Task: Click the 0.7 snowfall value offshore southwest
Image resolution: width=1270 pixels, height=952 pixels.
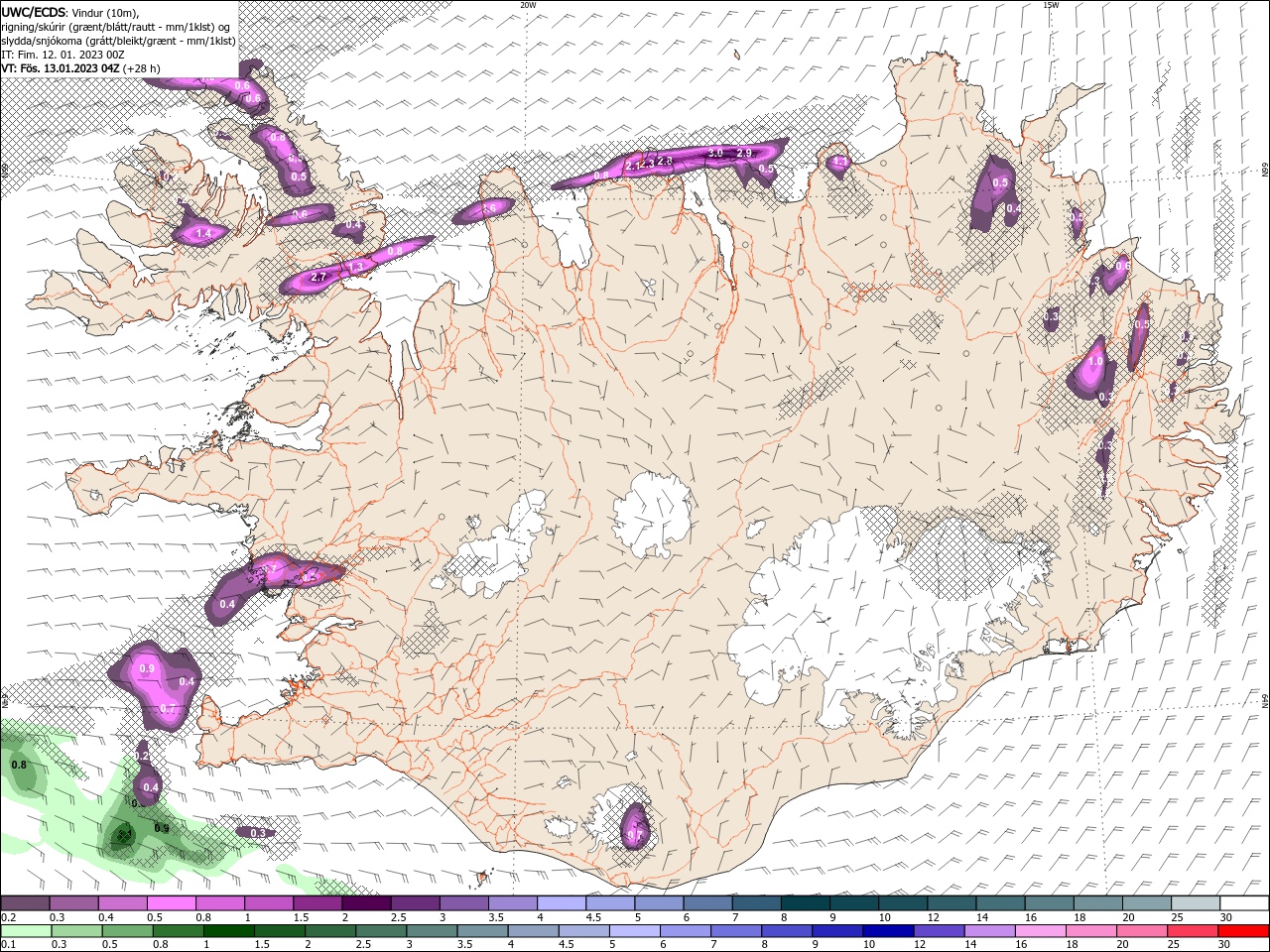Action: (167, 710)
